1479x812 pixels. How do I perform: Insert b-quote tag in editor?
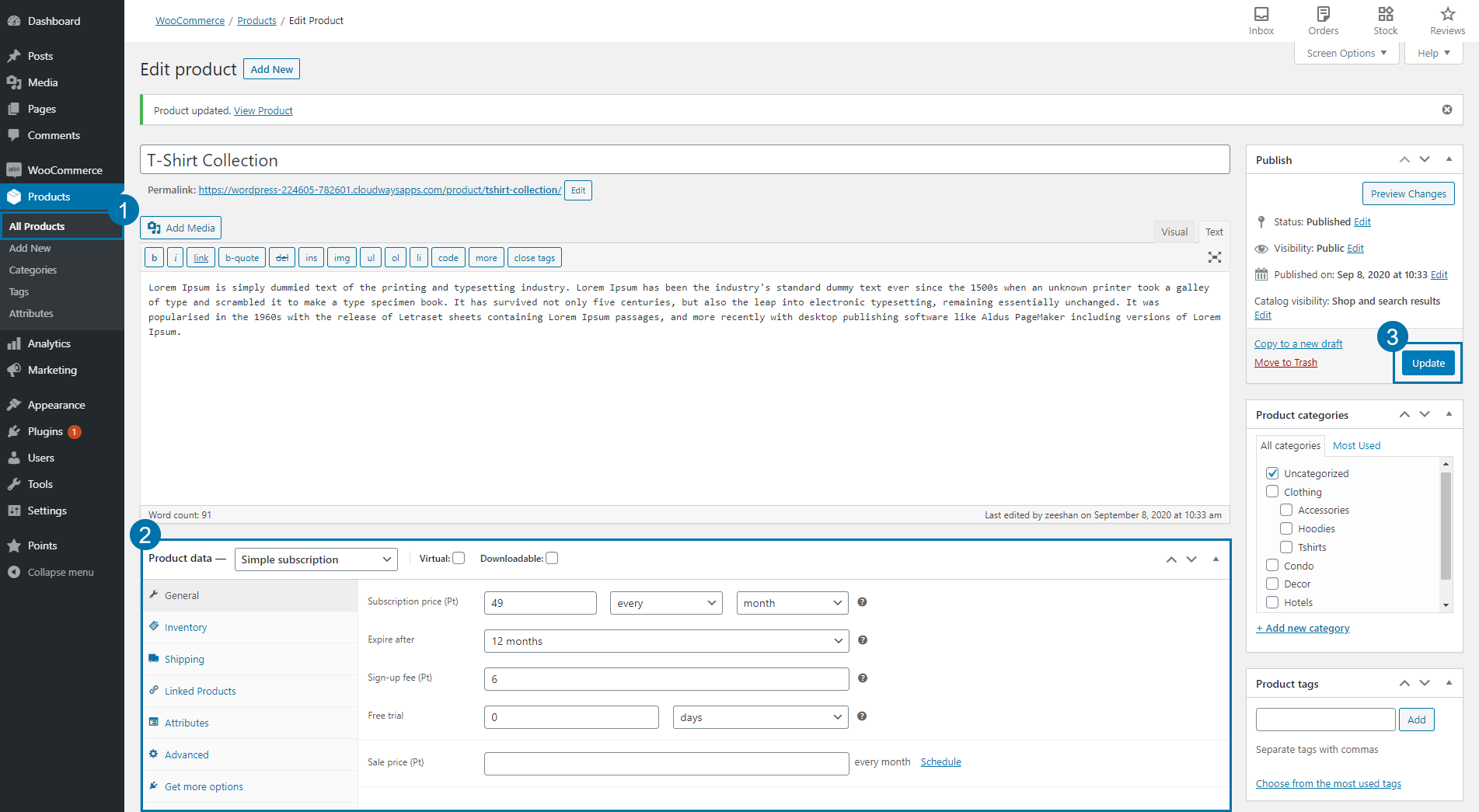pyautogui.click(x=242, y=258)
